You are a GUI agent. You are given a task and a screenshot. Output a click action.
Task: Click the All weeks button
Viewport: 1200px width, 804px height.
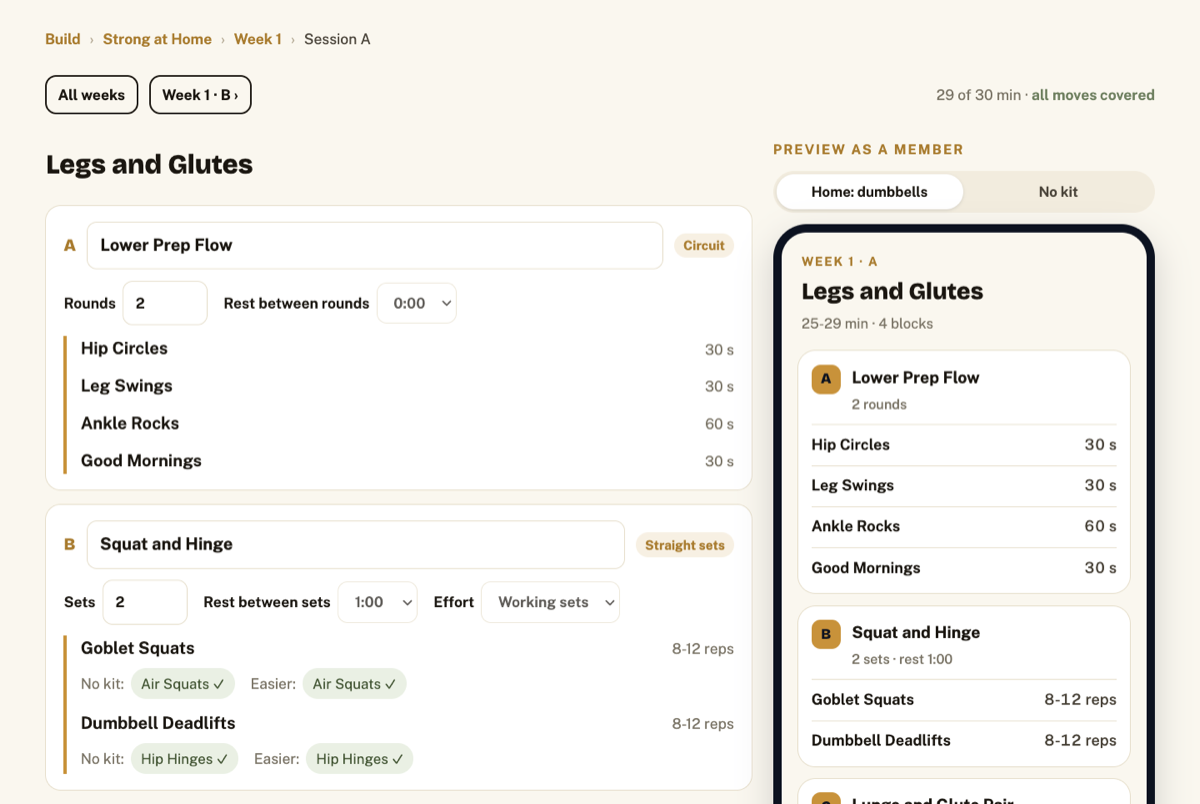tap(91, 95)
